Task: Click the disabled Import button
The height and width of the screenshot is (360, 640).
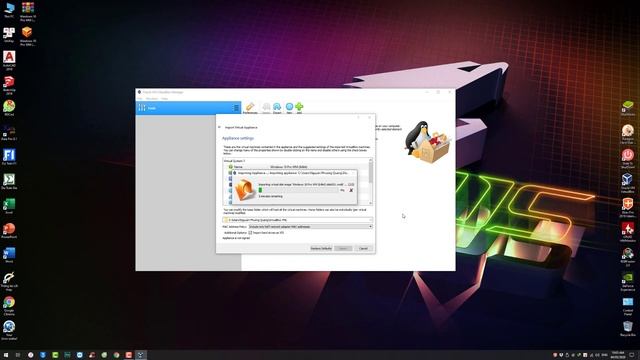Action: (343, 248)
